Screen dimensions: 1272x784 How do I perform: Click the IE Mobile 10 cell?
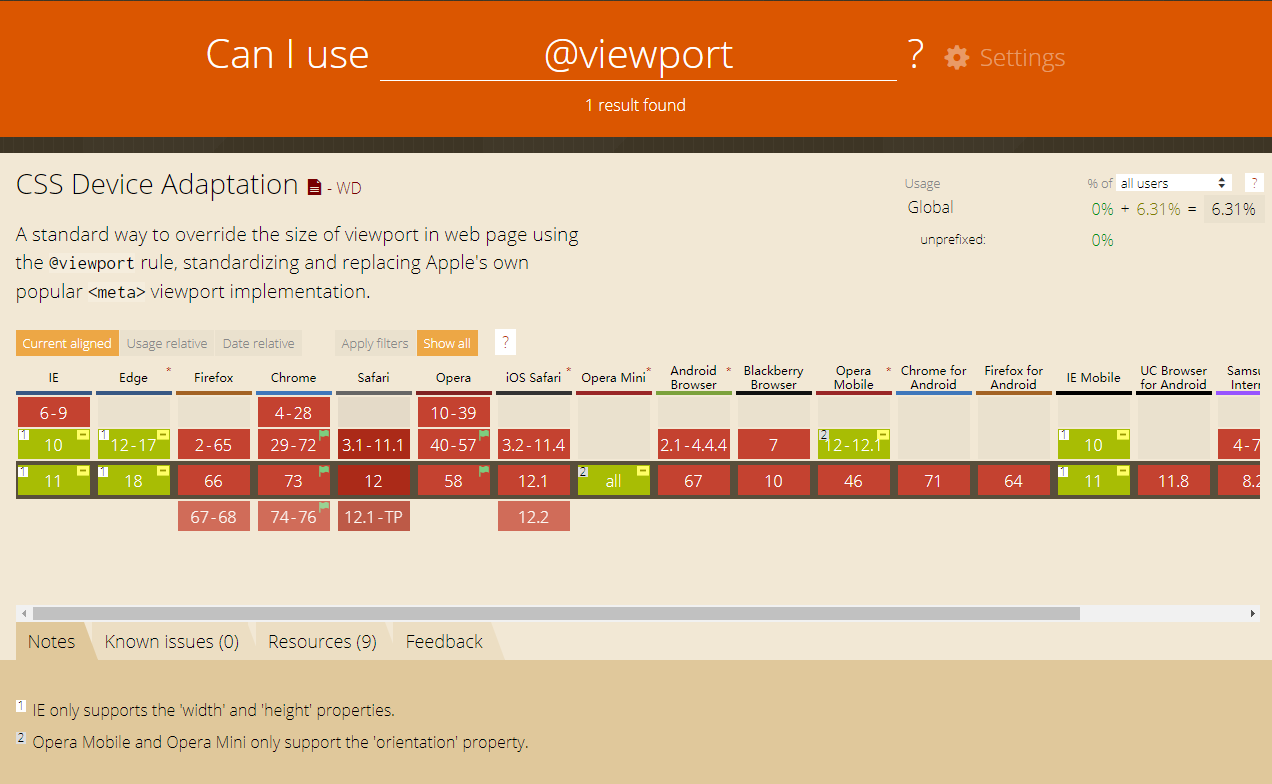click(1094, 445)
